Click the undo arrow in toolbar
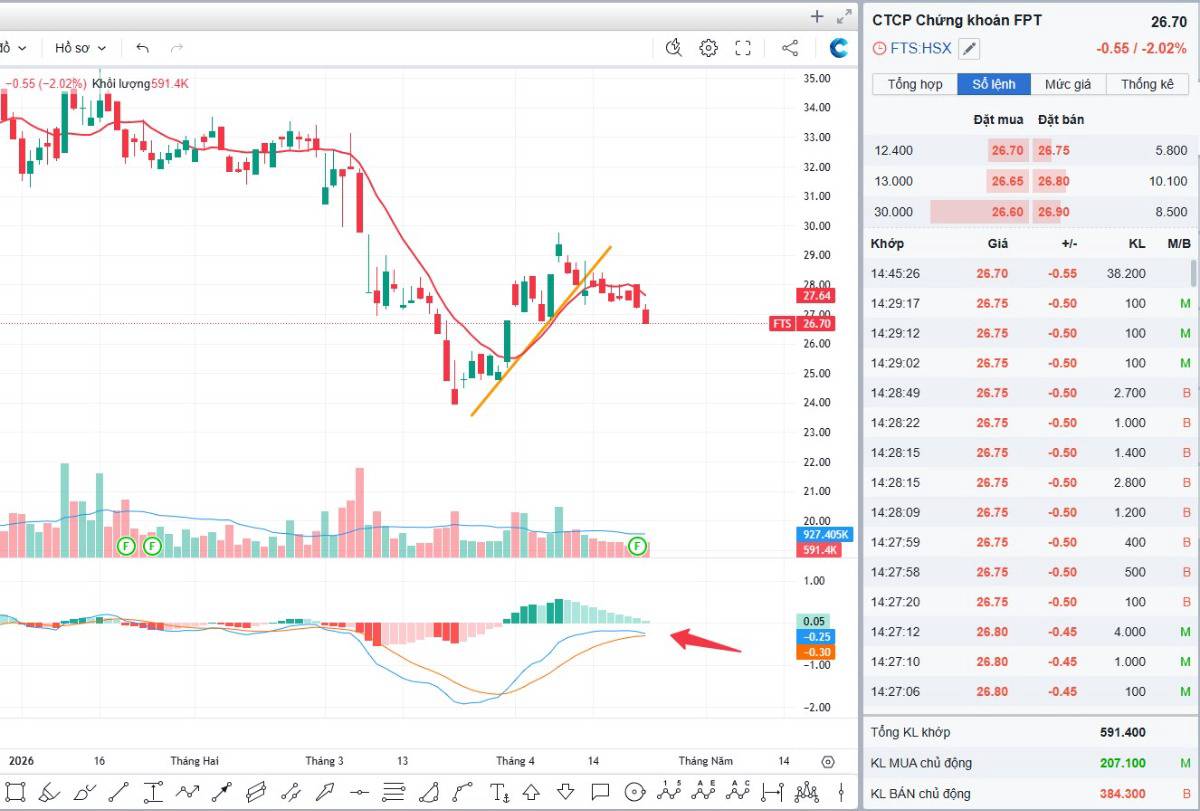Image resolution: width=1200 pixels, height=811 pixels. (142, 48)
